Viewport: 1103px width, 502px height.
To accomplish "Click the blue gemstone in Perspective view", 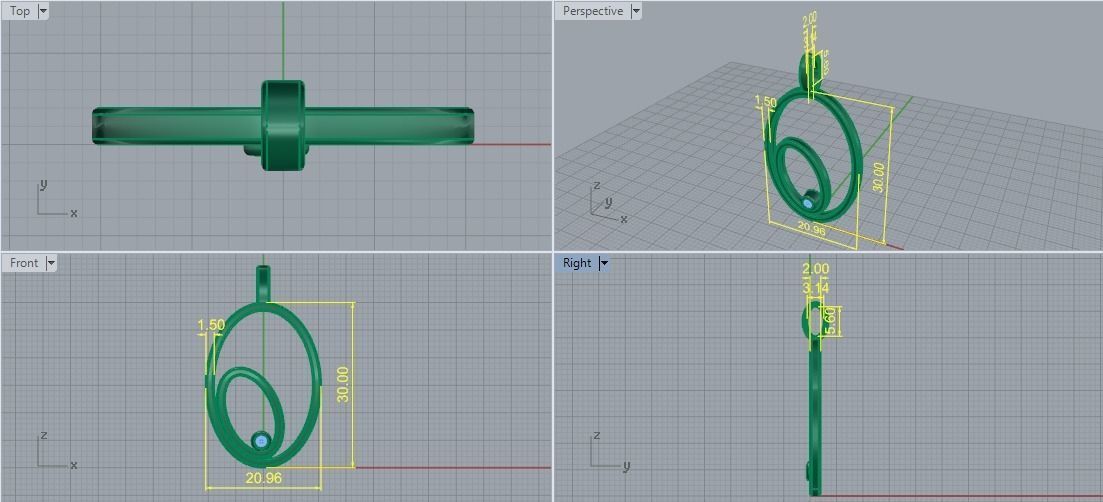I will click(807, 203).
